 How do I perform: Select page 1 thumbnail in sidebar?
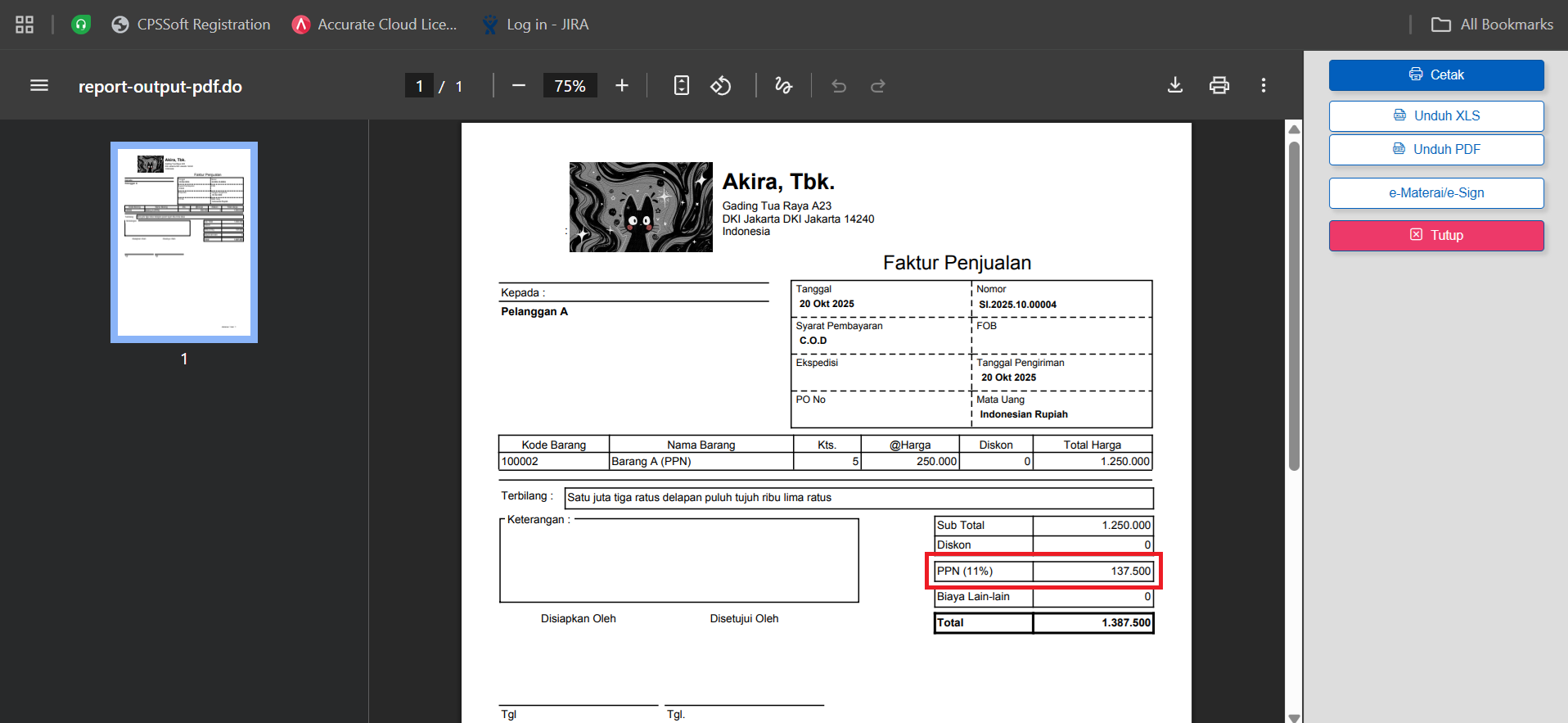[184, 242]
